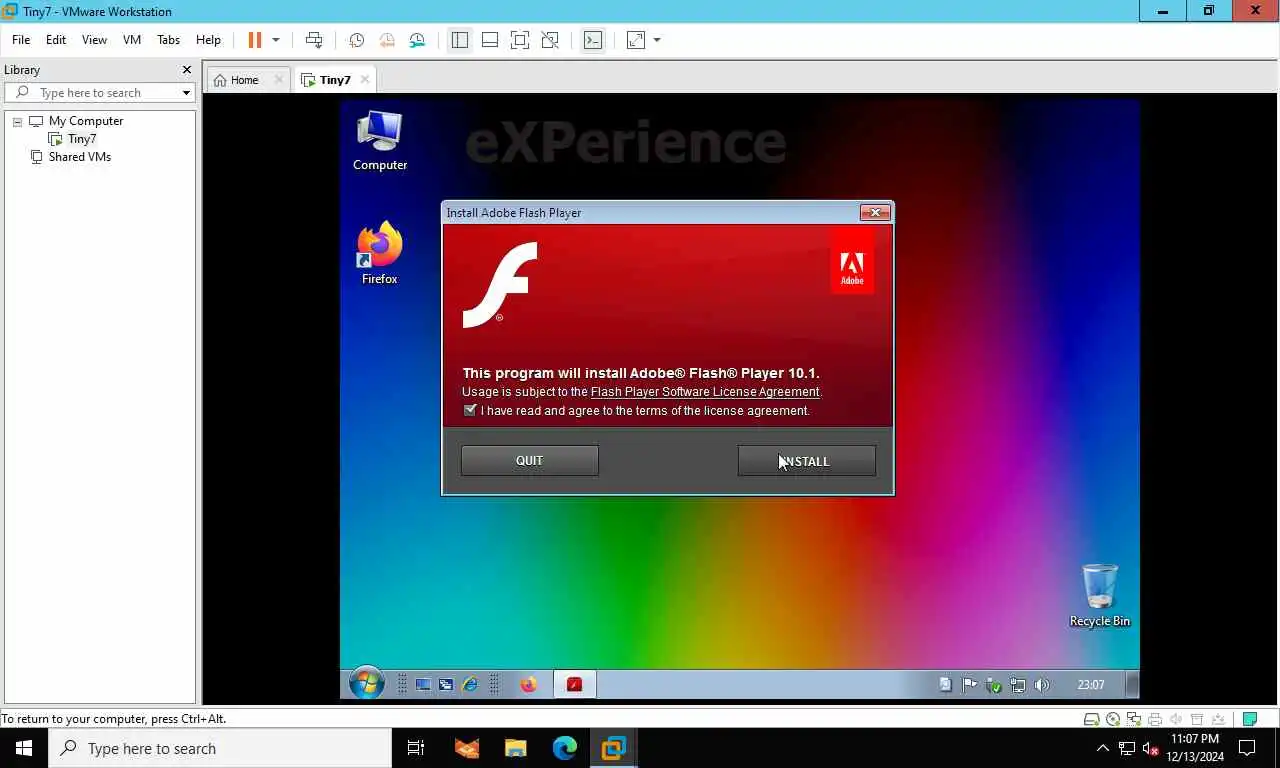
Task: Click the guest show desktop strip
Action: (x=1132, y=685)
